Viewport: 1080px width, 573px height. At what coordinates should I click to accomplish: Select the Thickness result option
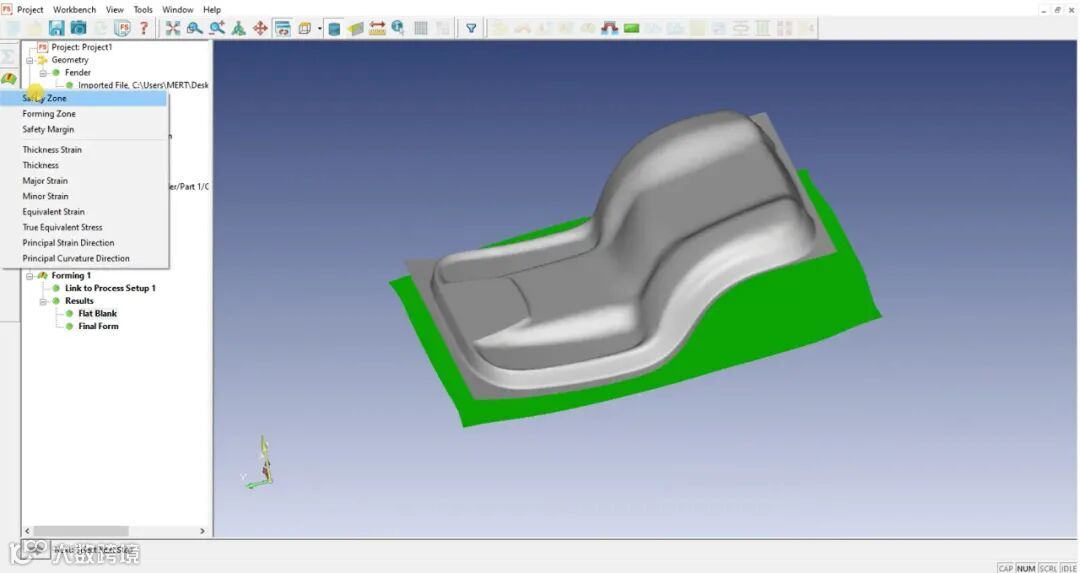coord(84,165)
